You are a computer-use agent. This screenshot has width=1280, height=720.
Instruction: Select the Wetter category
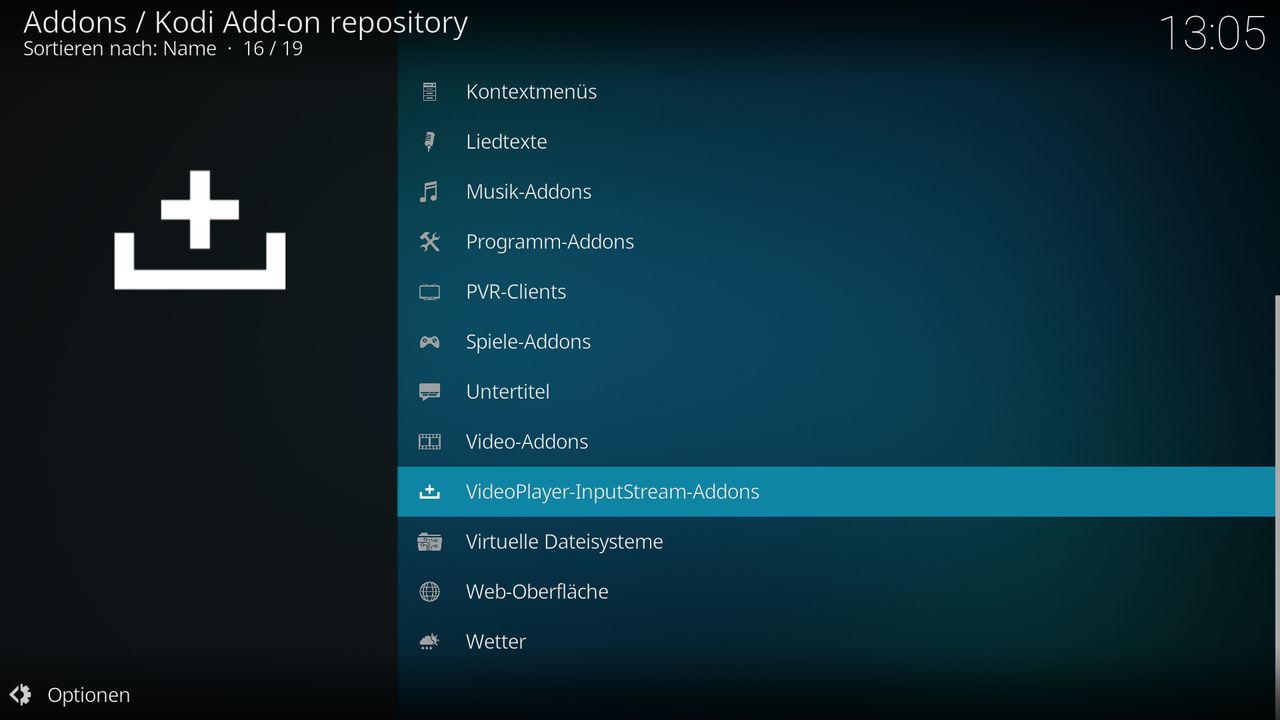[x=837, y=642]
